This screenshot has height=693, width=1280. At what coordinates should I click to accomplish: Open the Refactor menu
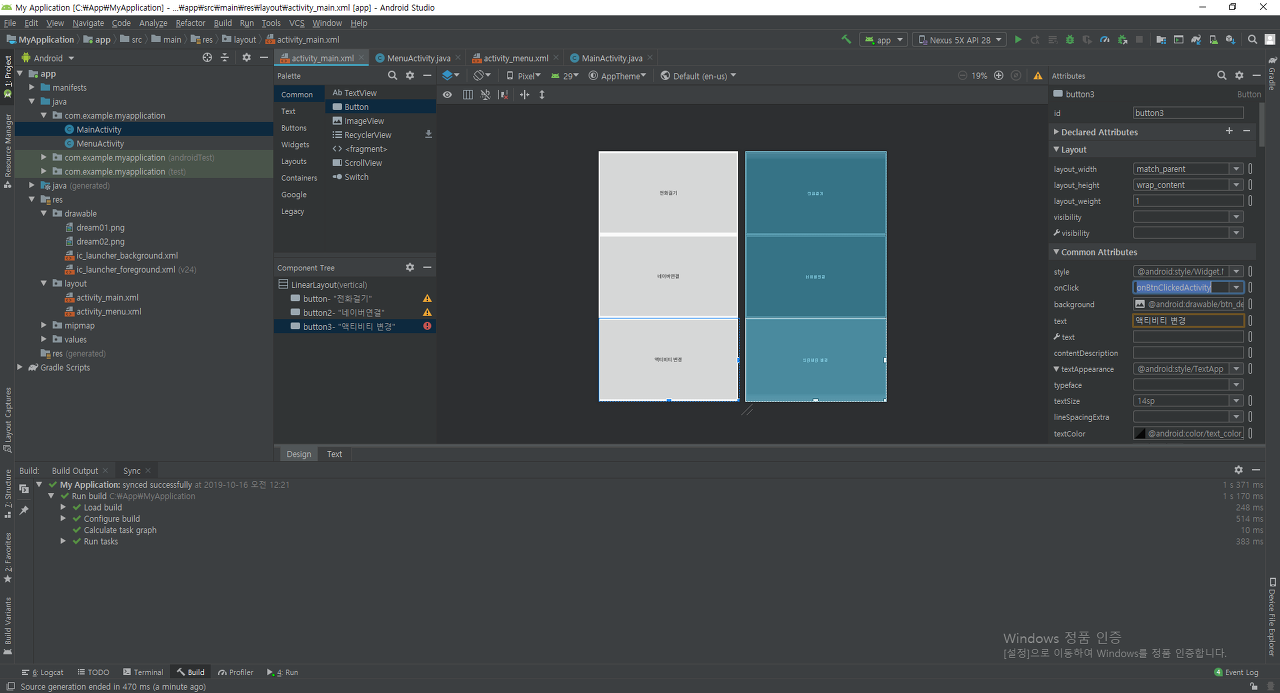point(190,22)
